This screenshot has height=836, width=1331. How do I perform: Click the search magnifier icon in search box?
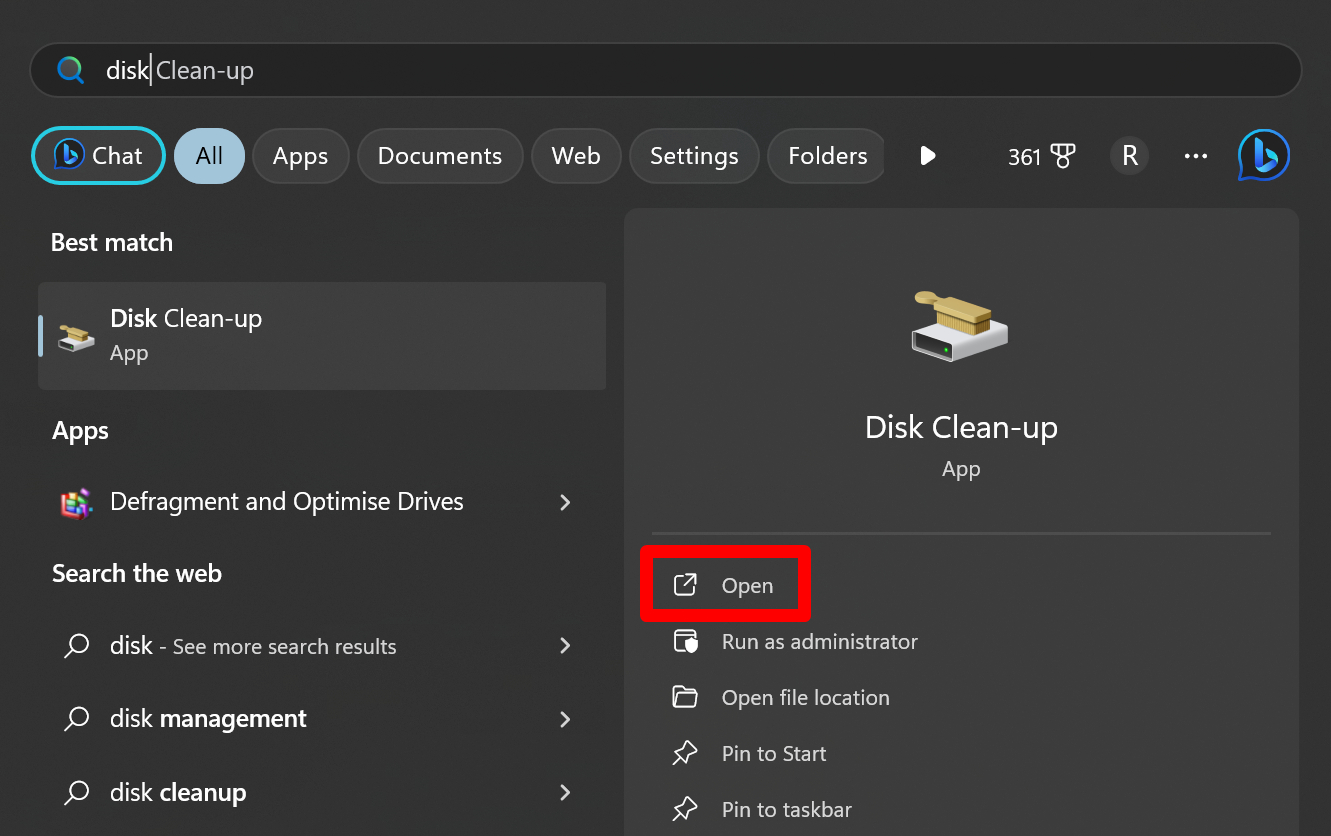71,70
